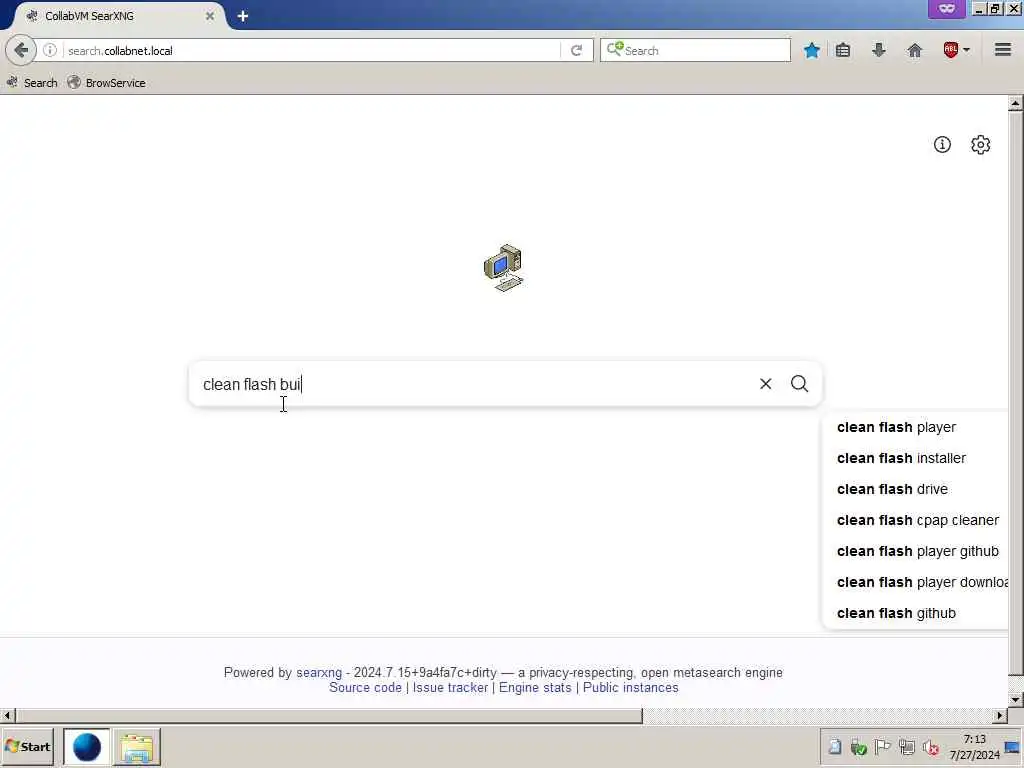
Task: Click the CollabVM computer logo
Action: (x=503, y=268)
